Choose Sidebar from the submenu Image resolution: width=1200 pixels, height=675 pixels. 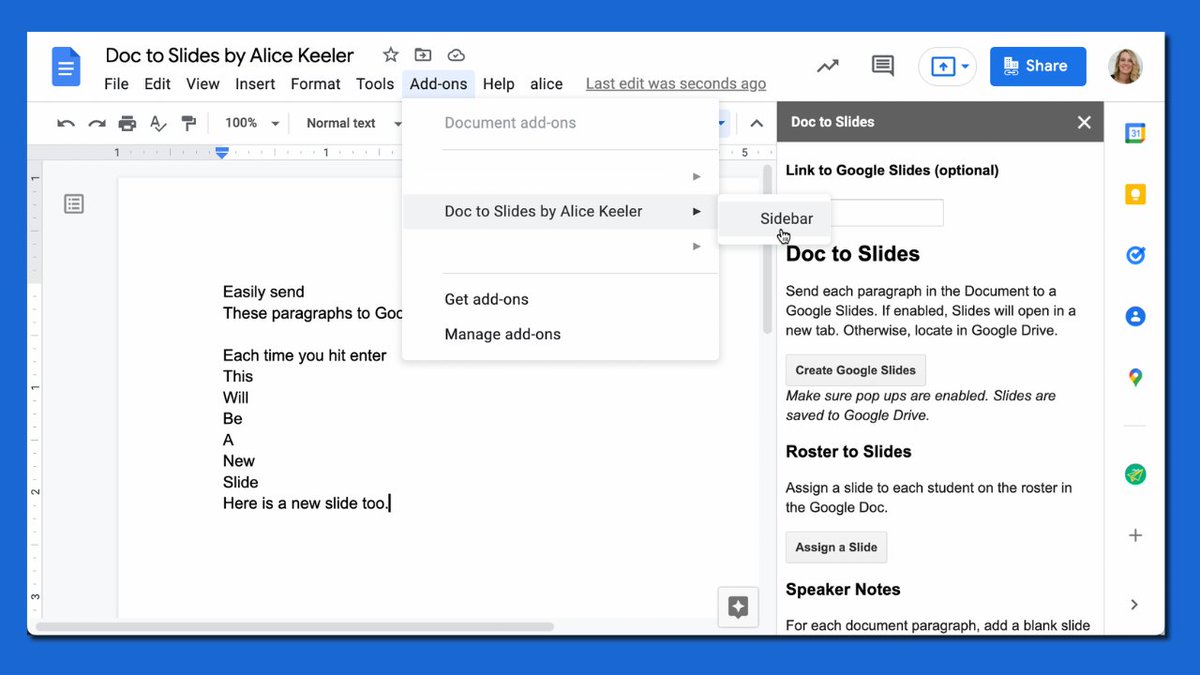tap(774, 218)
